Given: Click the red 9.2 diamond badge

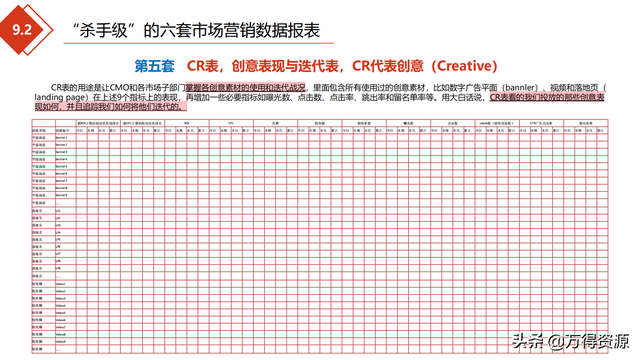Looking at the screenshot, I should coord(23,29).
